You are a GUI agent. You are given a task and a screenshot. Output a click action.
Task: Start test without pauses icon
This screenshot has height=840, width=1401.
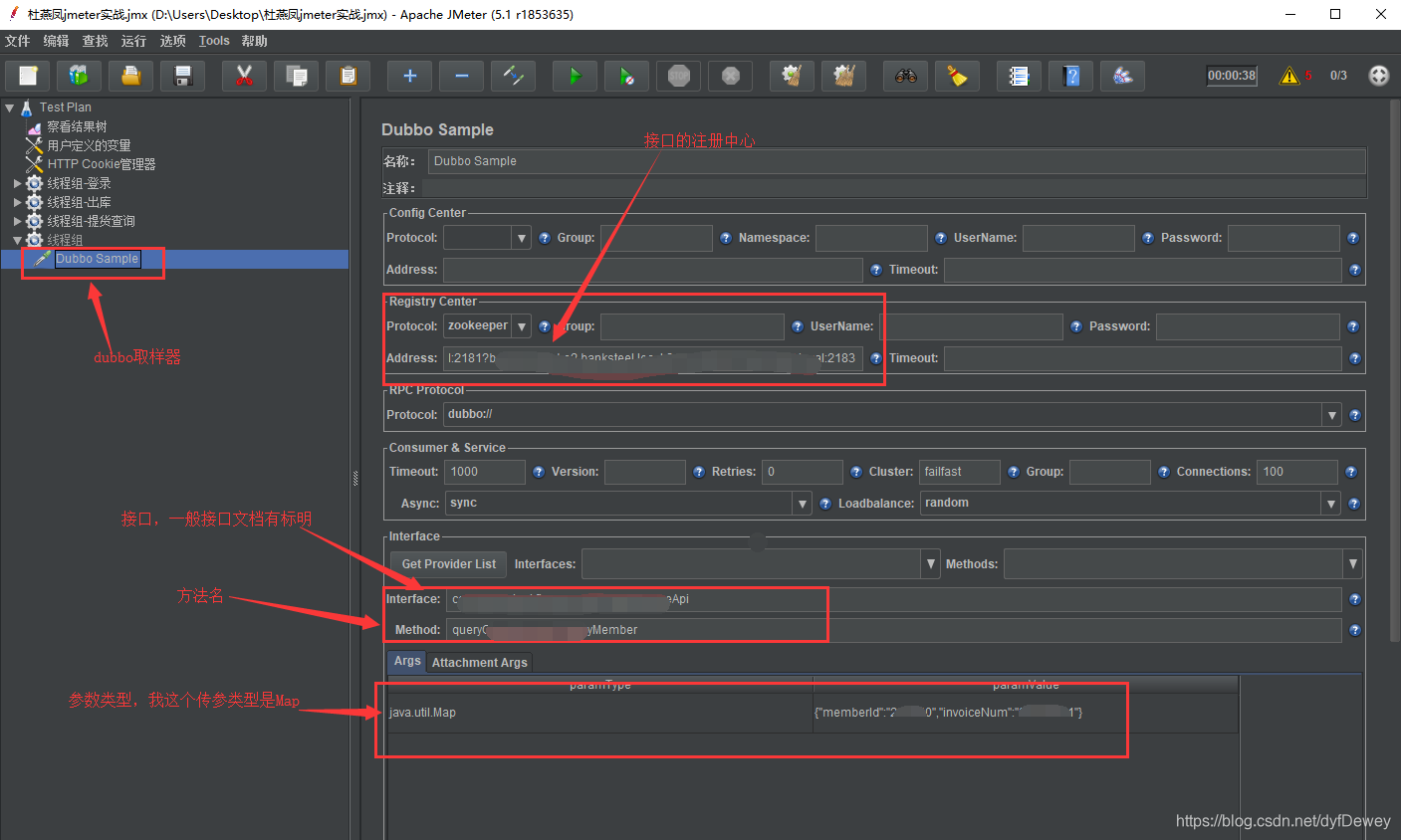(x=627, y=76)
